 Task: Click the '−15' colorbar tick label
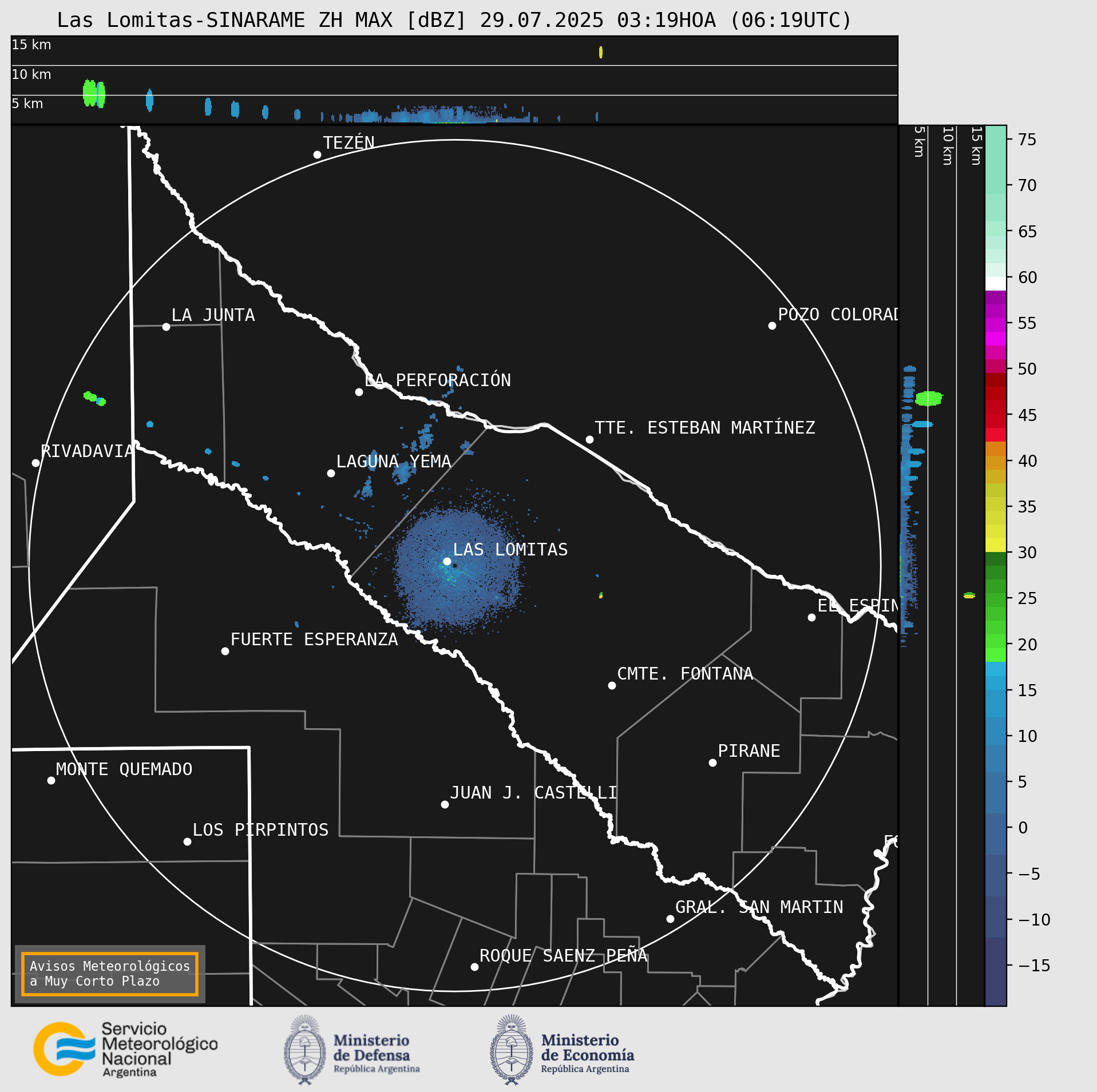pos(1035,966)
